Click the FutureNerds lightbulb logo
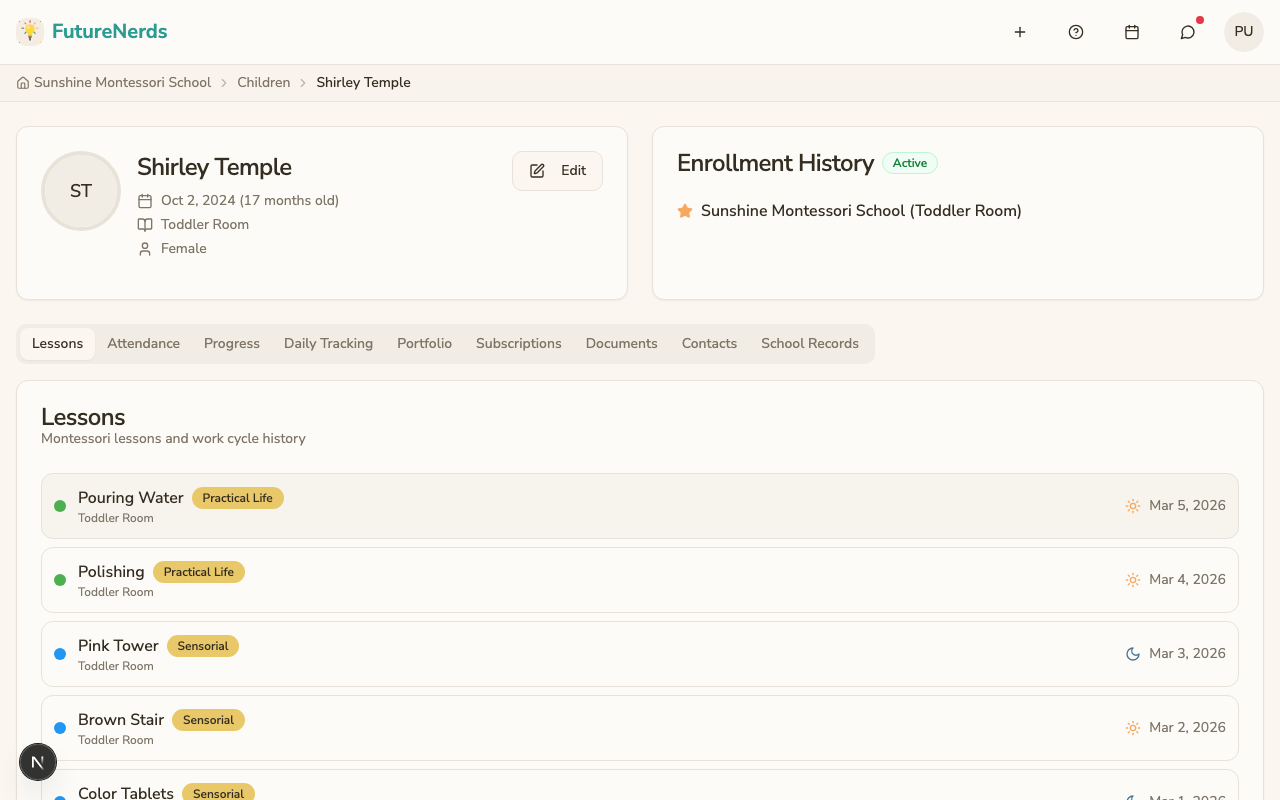 (x=30, y=32)
